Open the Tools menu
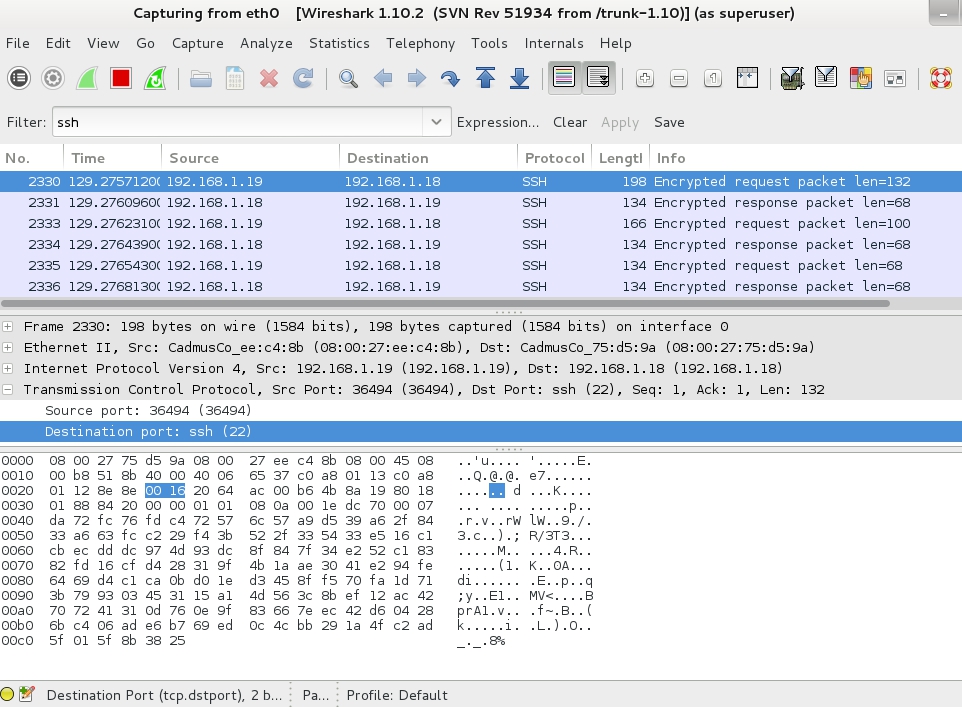This screenshot has width=962, height=707. [x=489, y=43]
